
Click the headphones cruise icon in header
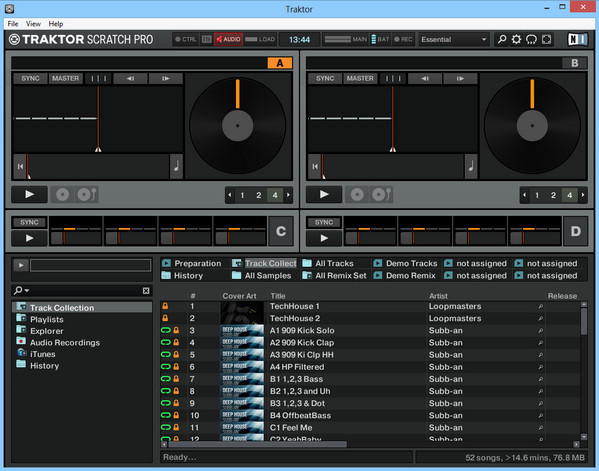[x=531, y=39]
